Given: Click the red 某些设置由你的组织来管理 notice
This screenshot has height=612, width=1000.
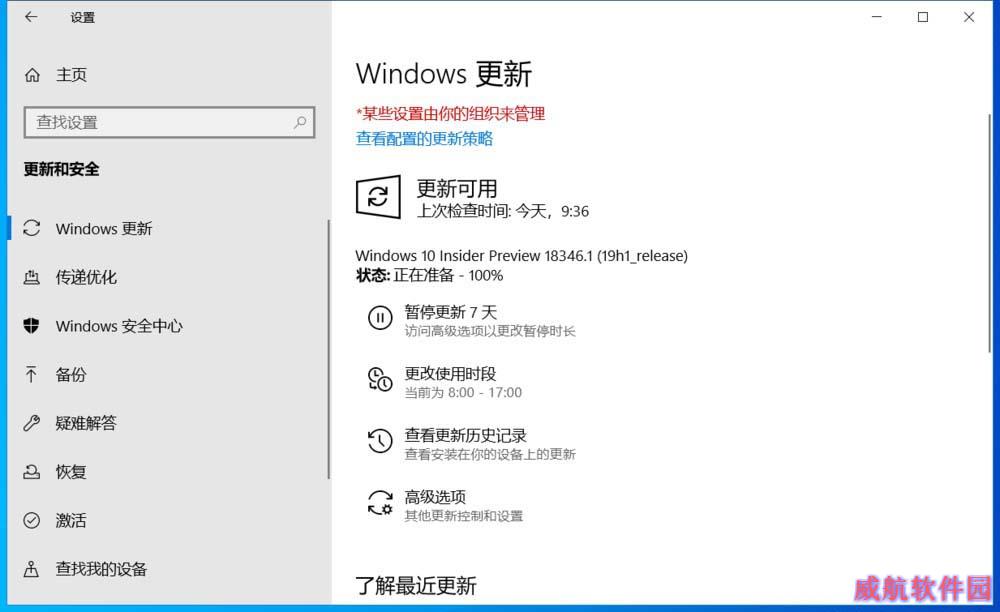Looking at the screenshot, I should (x=450, y=114).
